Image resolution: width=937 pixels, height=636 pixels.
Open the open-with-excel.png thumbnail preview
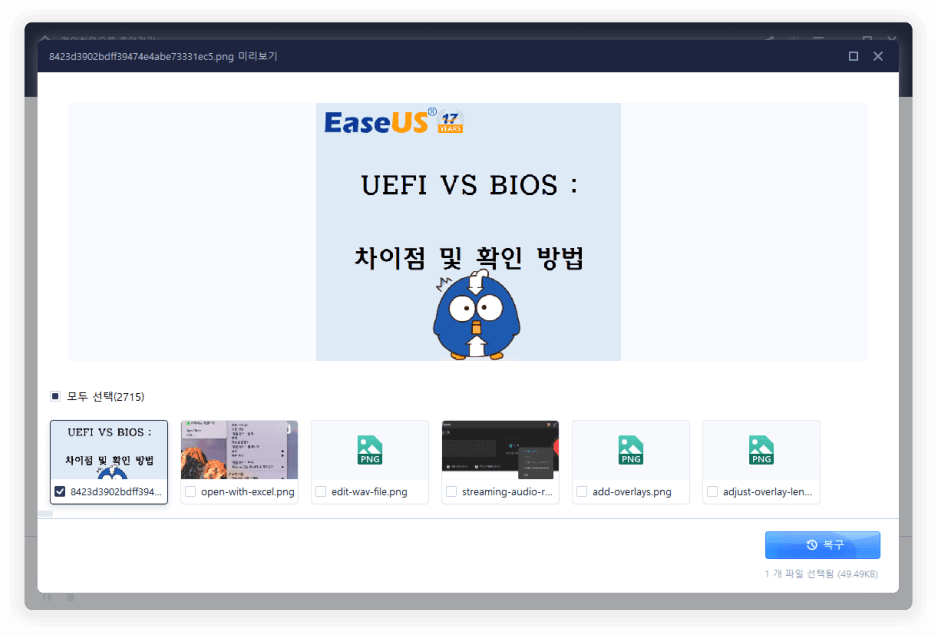point(239,450)
